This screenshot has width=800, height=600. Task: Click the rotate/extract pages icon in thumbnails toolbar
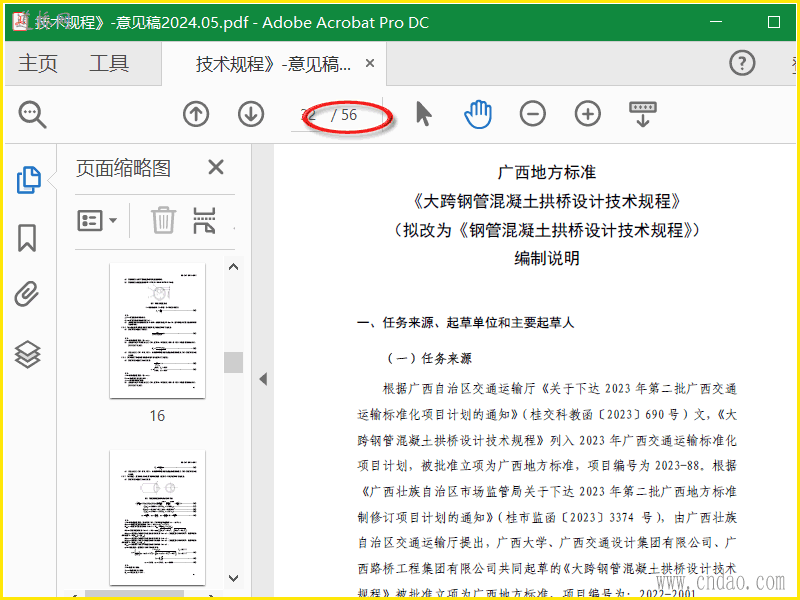pyautogui.click(x=205, y=220)
